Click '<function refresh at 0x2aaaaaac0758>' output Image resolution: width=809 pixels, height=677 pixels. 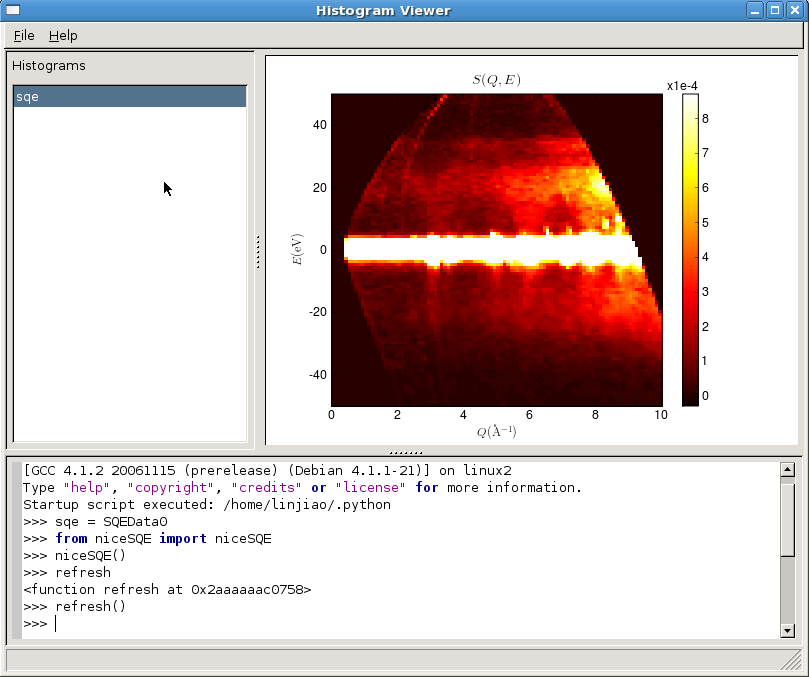point(167,589)
